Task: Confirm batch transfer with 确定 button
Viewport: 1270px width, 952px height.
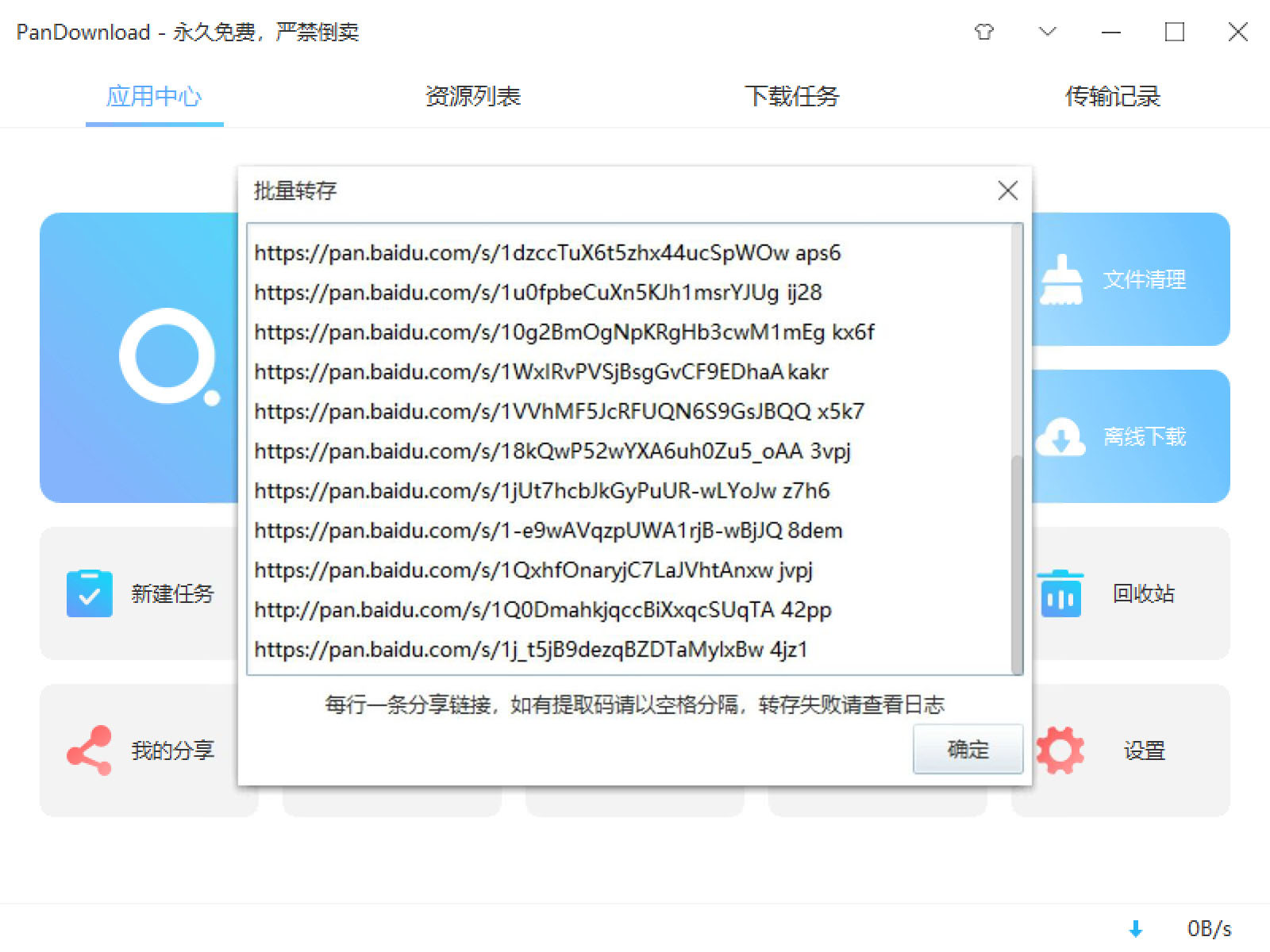Action: [x=968, y=749]
